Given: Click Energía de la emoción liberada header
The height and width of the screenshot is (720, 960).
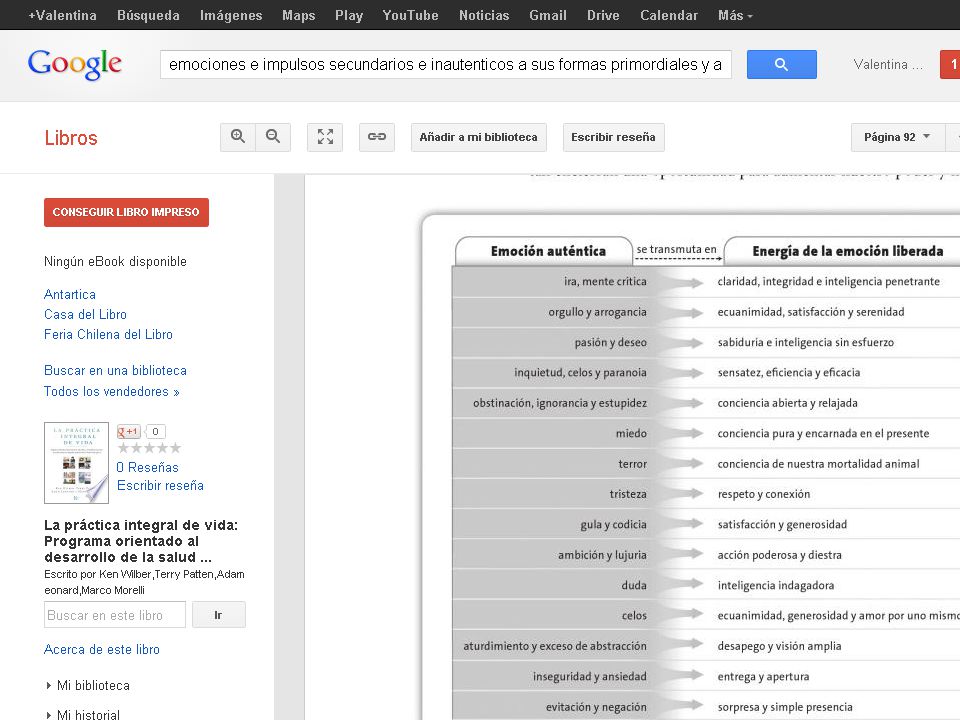Looking at the screenshot, I should click(847, 251).
